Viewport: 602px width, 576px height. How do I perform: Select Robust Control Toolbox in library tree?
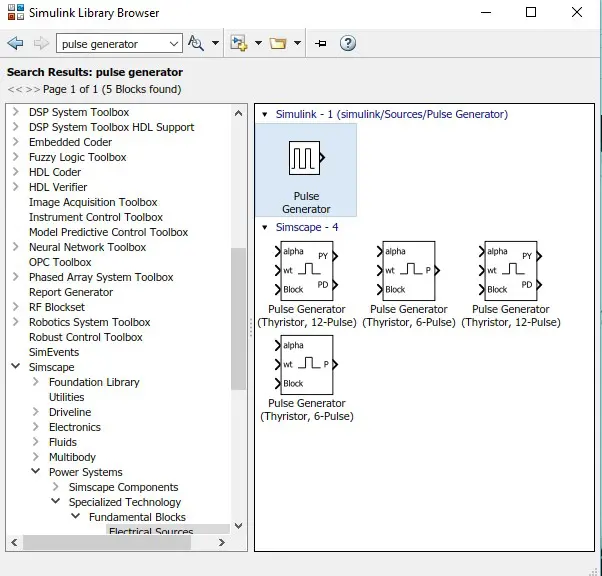pos(85,337)
